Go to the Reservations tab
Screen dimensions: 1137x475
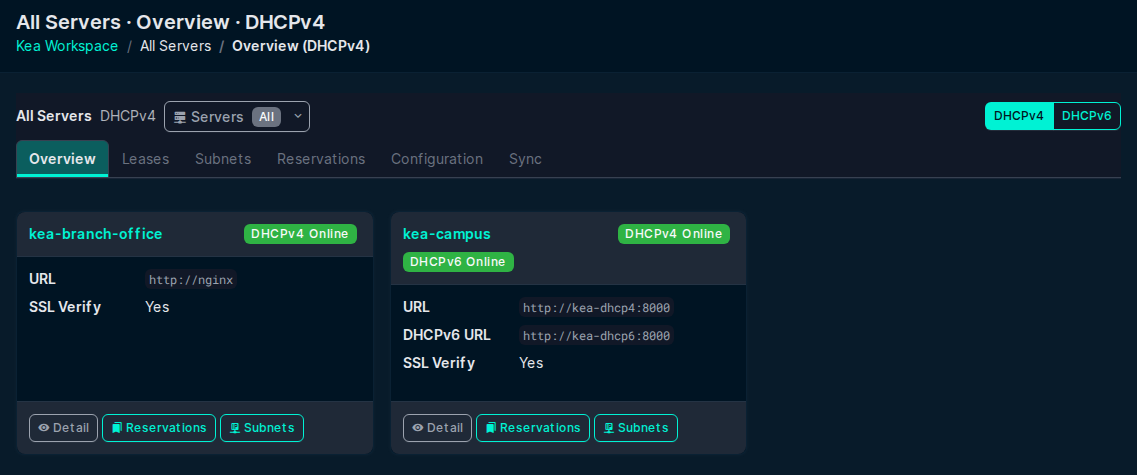321,159
